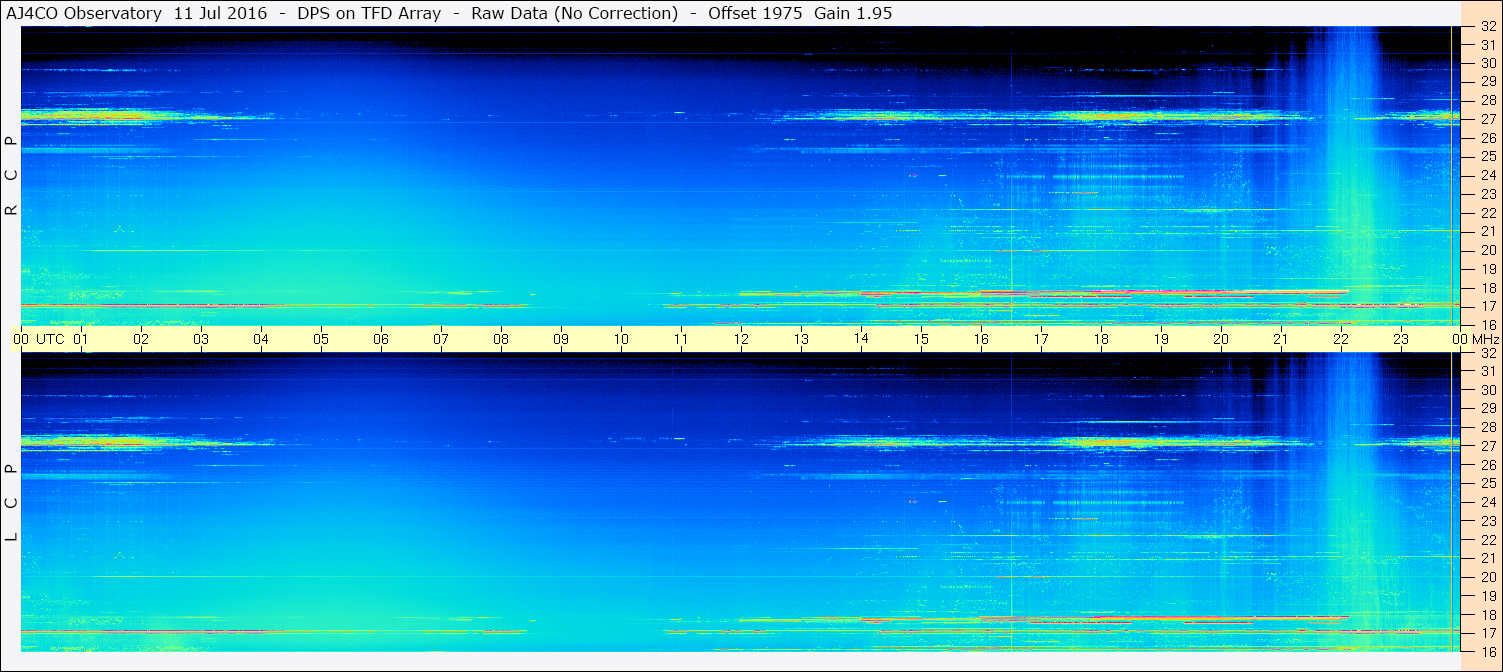Click the 09 hour label on UTC axis
1503x672 pixels.
[x=561, y=339]
